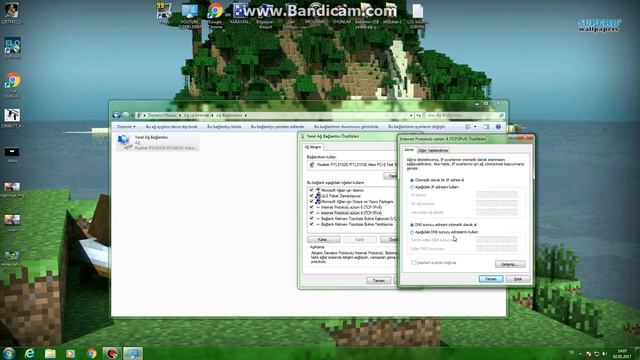Screen dimensions: 640x360
Task: Click 'Bu bağlantının ayarlarını değiştir' command
Action: pos(416,127)
